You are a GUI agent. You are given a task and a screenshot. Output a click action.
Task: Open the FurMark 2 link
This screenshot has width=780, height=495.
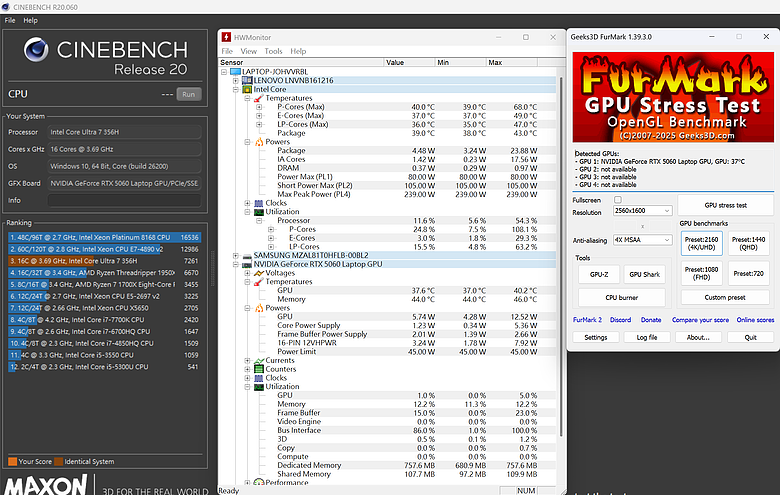click(587, 320)
